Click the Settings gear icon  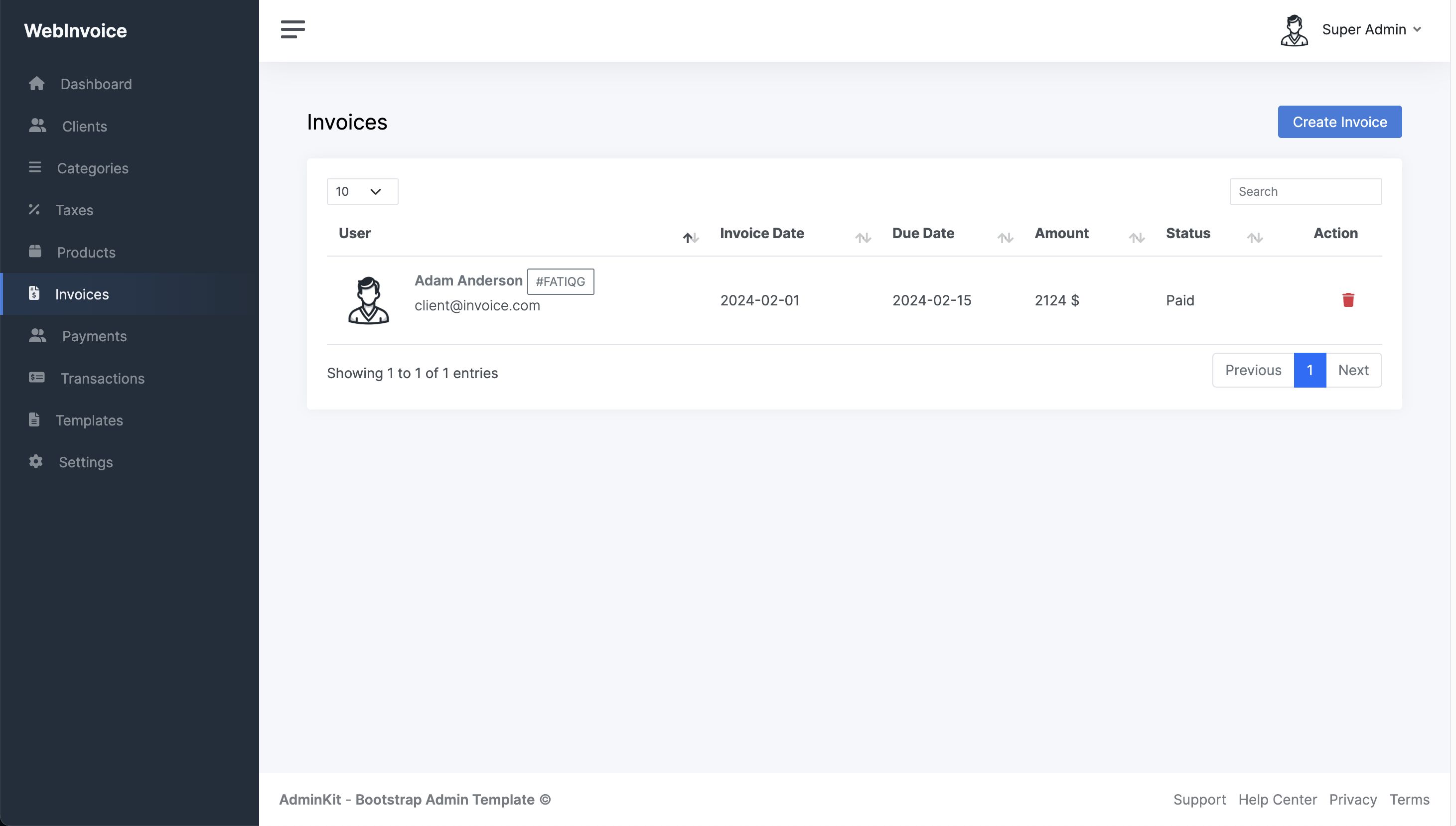pyautogui.click(x=36, y=462)
